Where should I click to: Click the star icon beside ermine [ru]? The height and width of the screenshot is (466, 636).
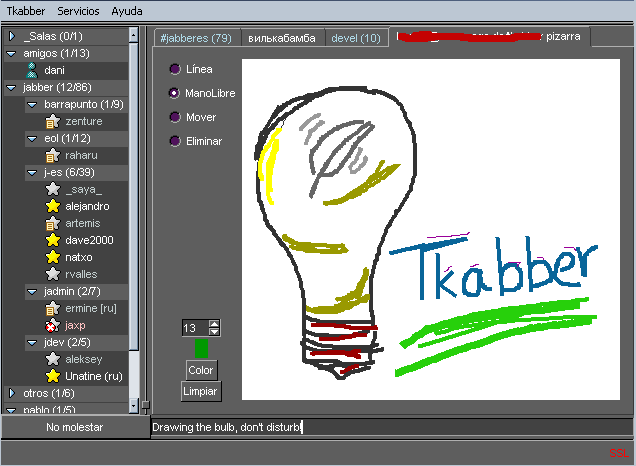pyautogui.click(x=53, y=309)
